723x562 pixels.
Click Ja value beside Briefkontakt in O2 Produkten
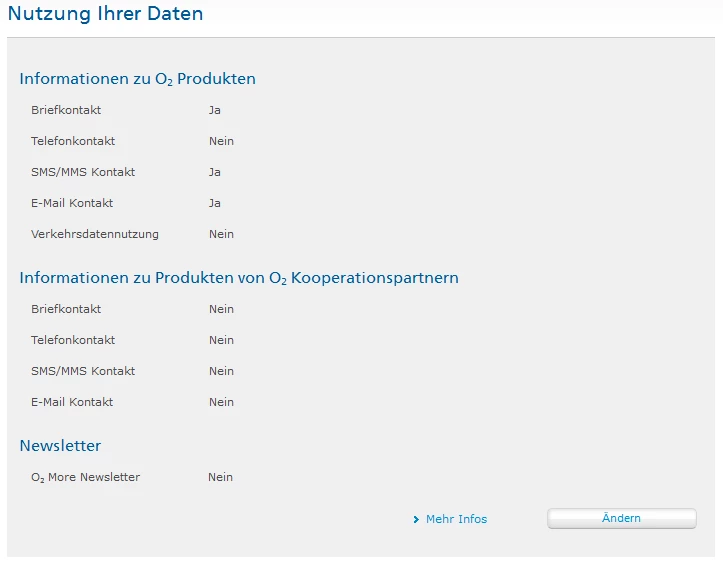pyautogui.click(x=214, y=110)
